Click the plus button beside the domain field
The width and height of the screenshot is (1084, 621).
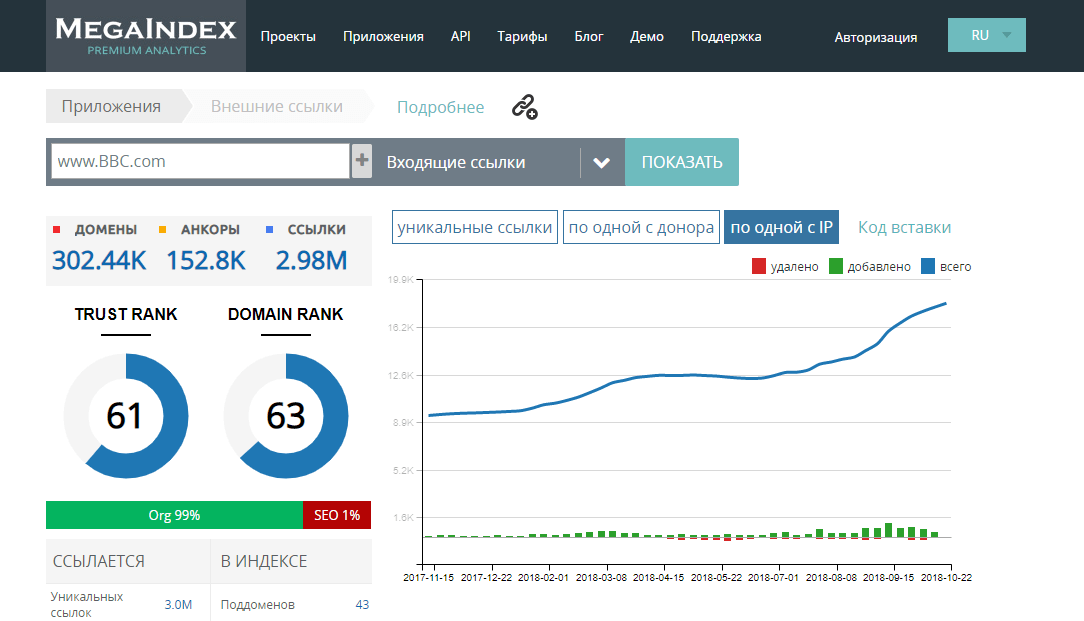click(x=362, y=161)
